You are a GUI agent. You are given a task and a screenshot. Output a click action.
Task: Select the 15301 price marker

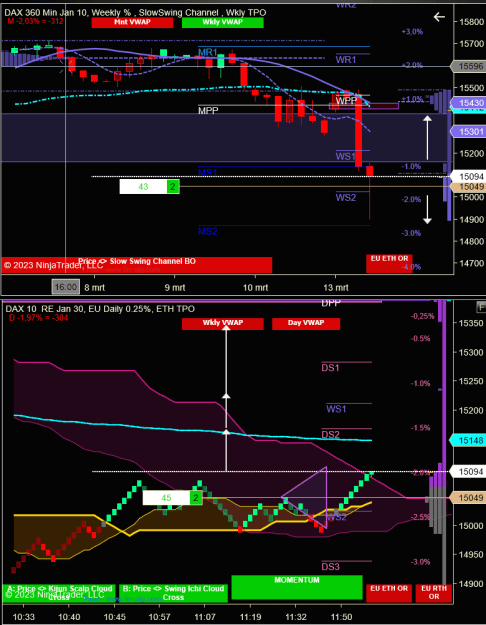[x=468, y=132]
